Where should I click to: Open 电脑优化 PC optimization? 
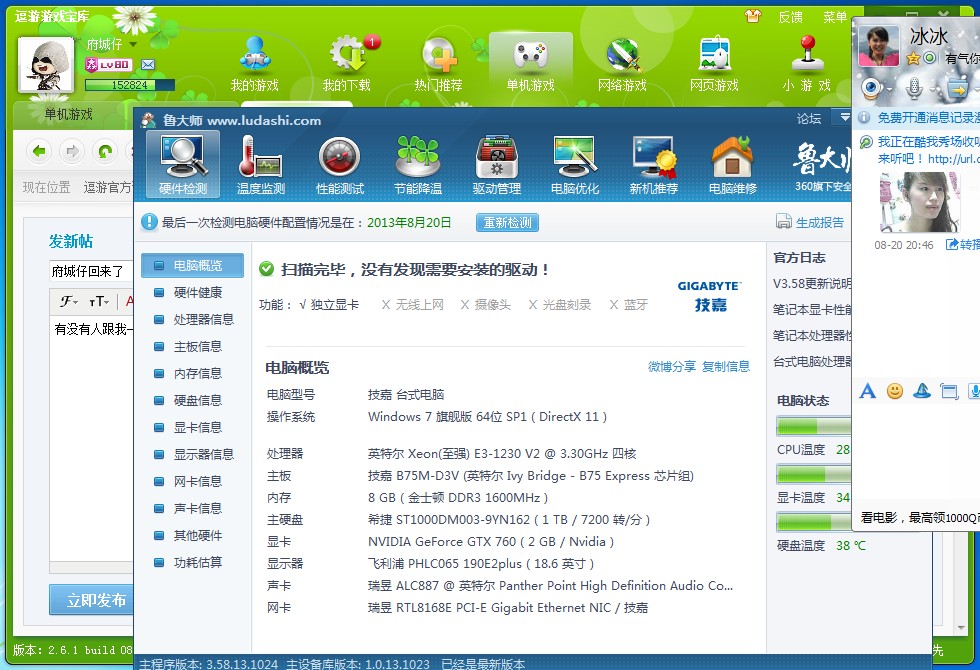click(575, 164)
